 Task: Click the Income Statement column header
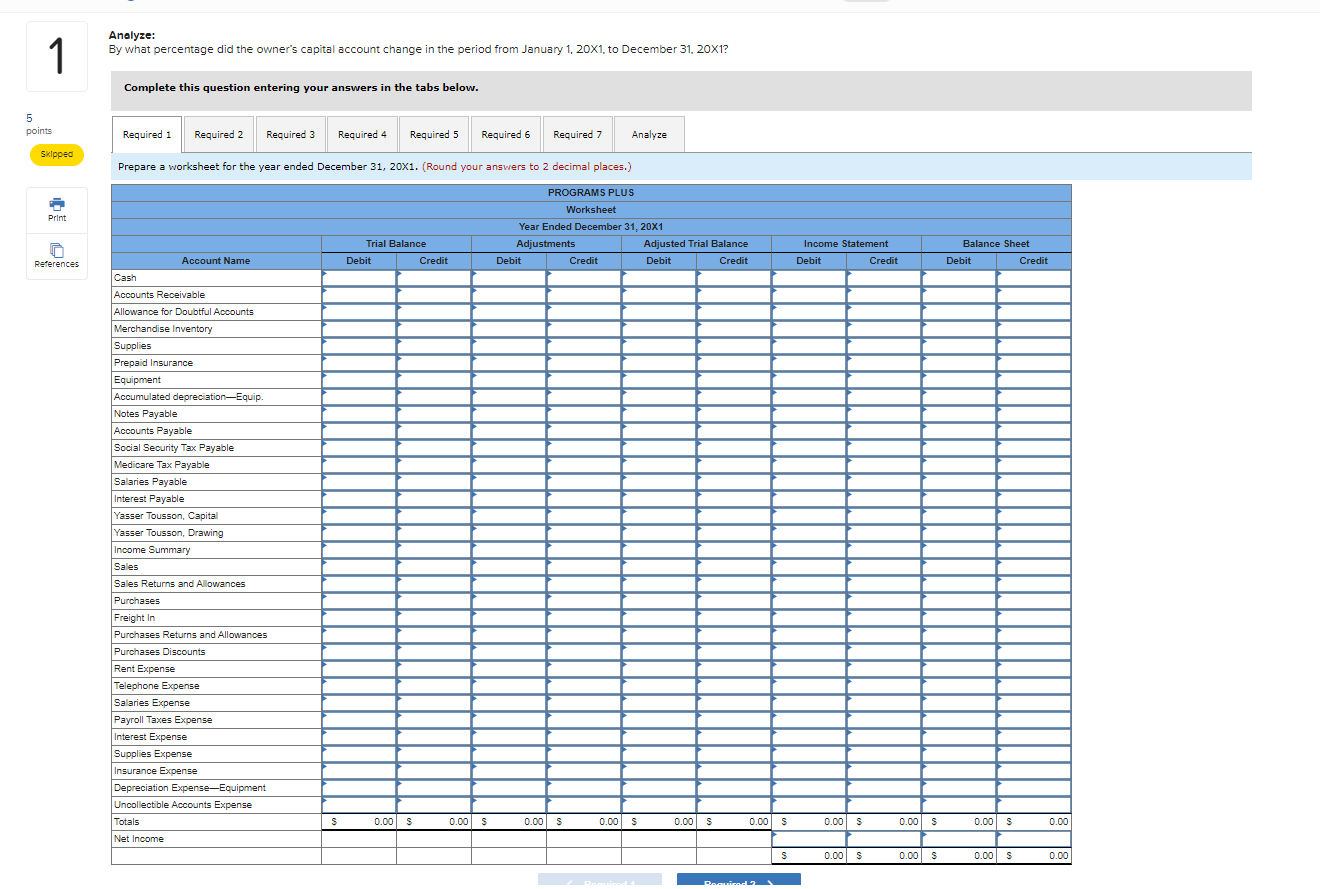point(846,244)
